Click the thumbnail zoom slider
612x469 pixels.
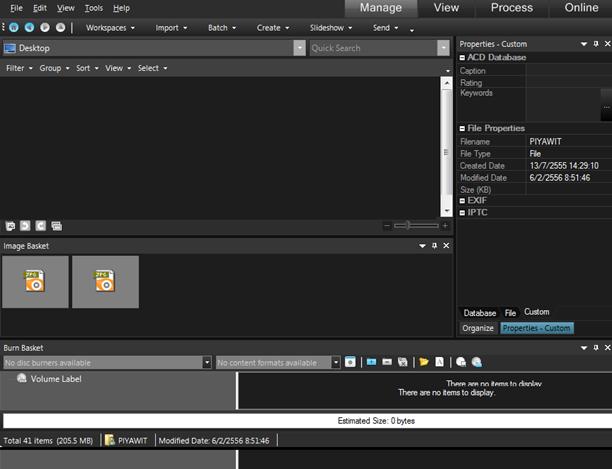pyautogui.click(x=416, y=226)
